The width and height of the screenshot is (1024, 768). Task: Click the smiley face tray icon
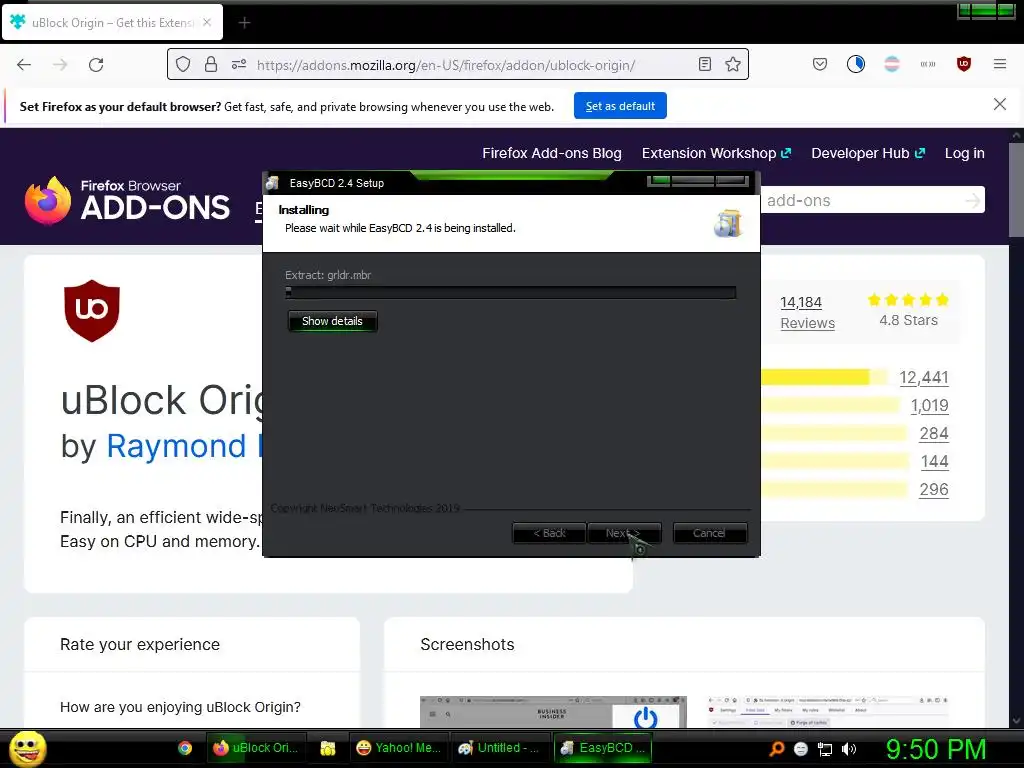[x=801, y=749]
